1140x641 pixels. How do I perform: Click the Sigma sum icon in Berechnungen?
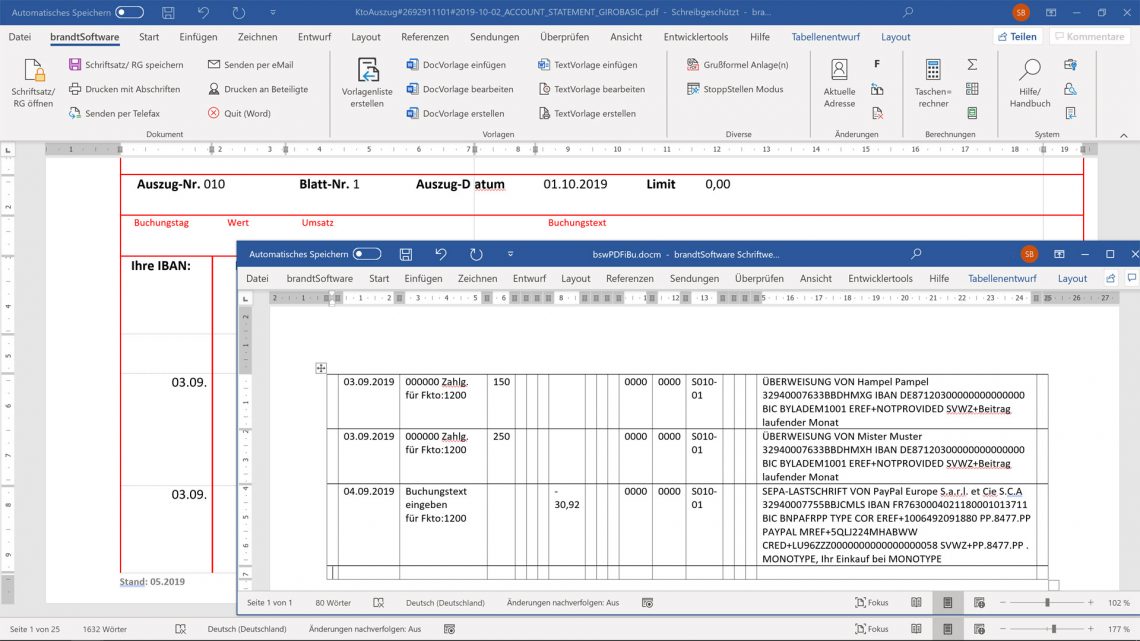tap(972, 65)
